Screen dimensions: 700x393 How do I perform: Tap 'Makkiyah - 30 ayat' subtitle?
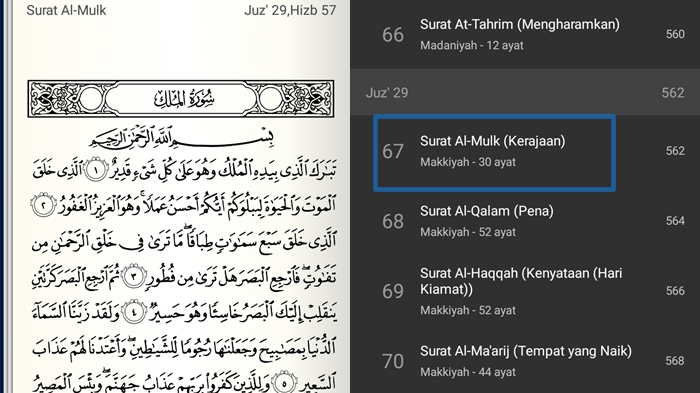468,162
